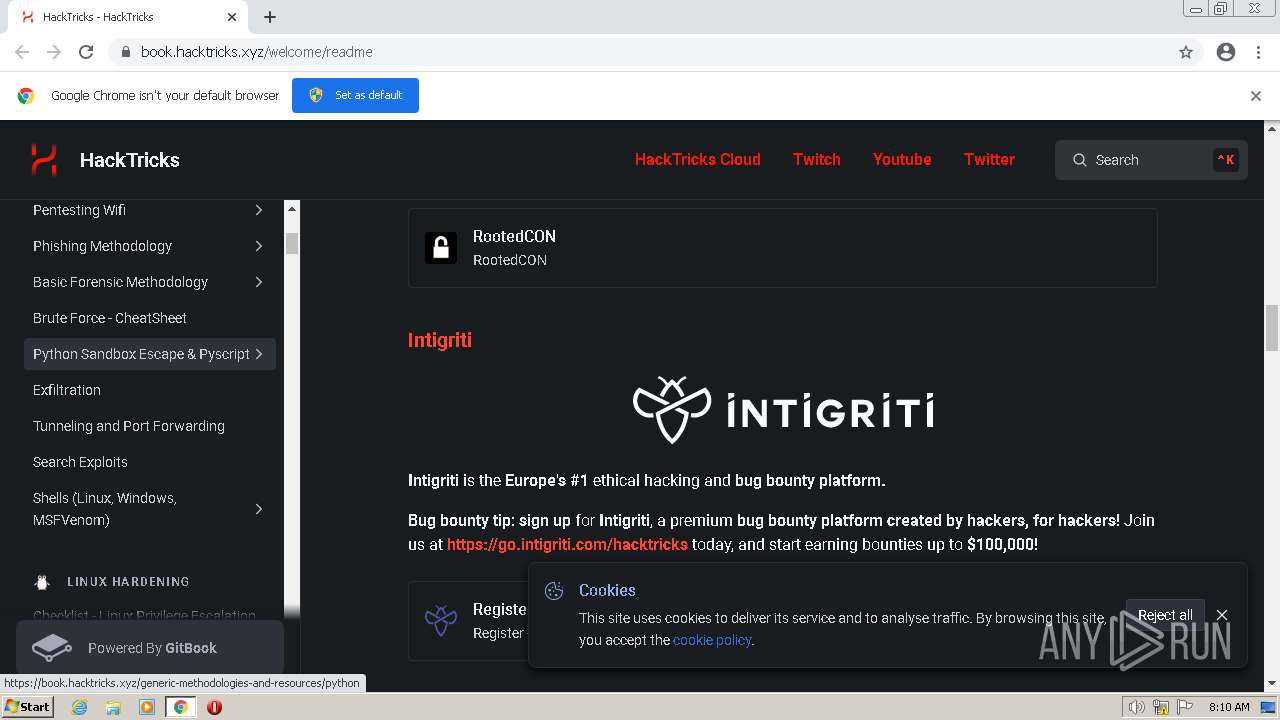
Task: Click the flag icon in system tray
Action: pos(1185,707)
